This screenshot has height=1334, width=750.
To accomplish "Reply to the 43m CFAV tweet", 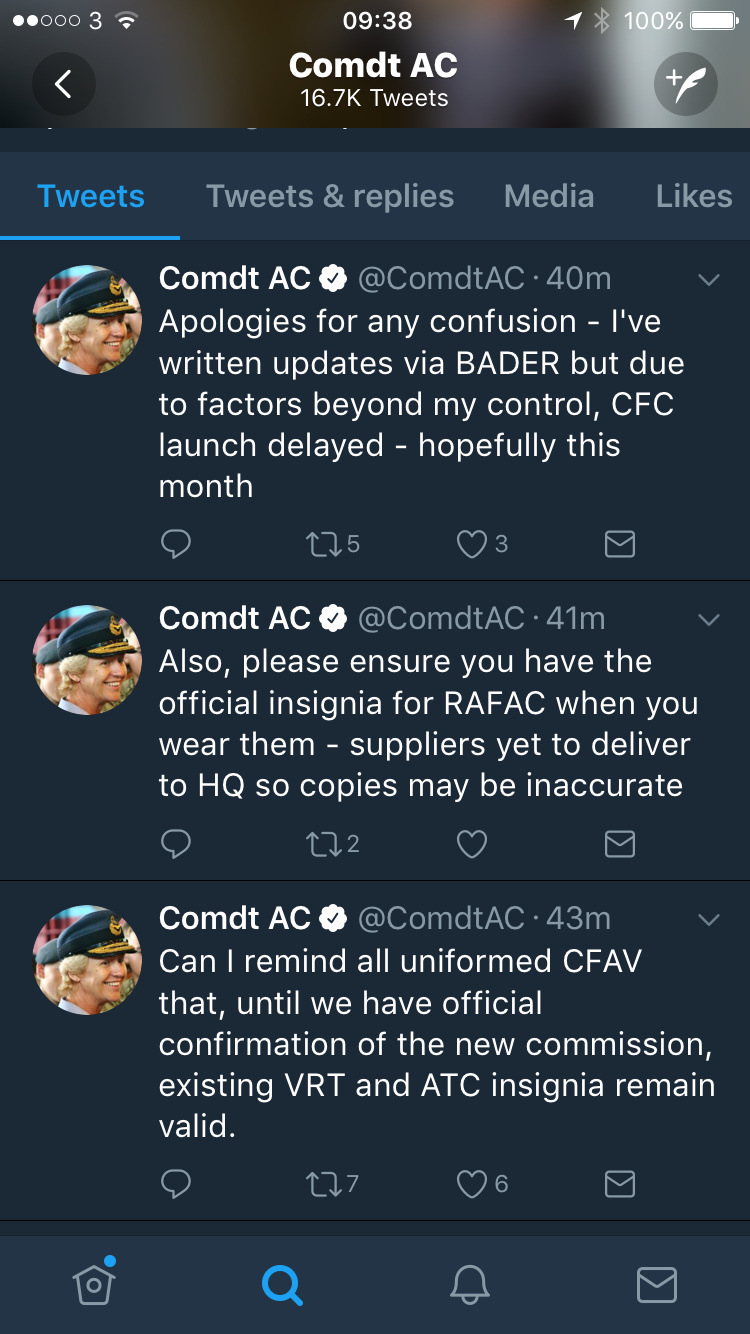I will [x=176, y=1184].
